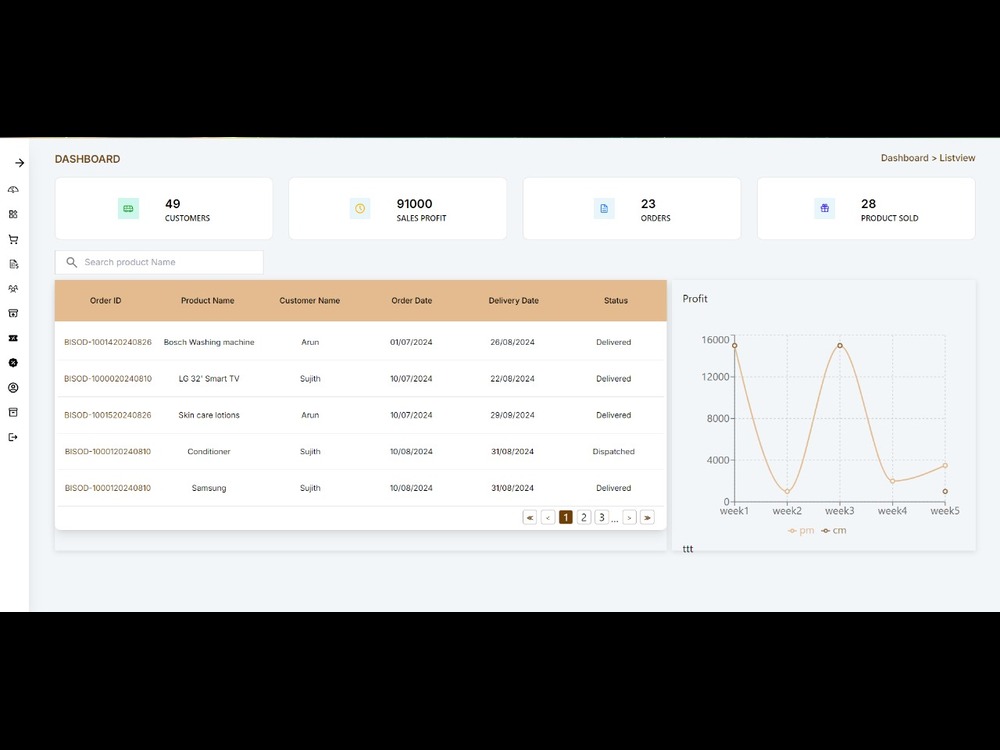Open order BISOD-1000020240810
The height and width of the screenshot is (750, 1000).
tap(108, 379)
